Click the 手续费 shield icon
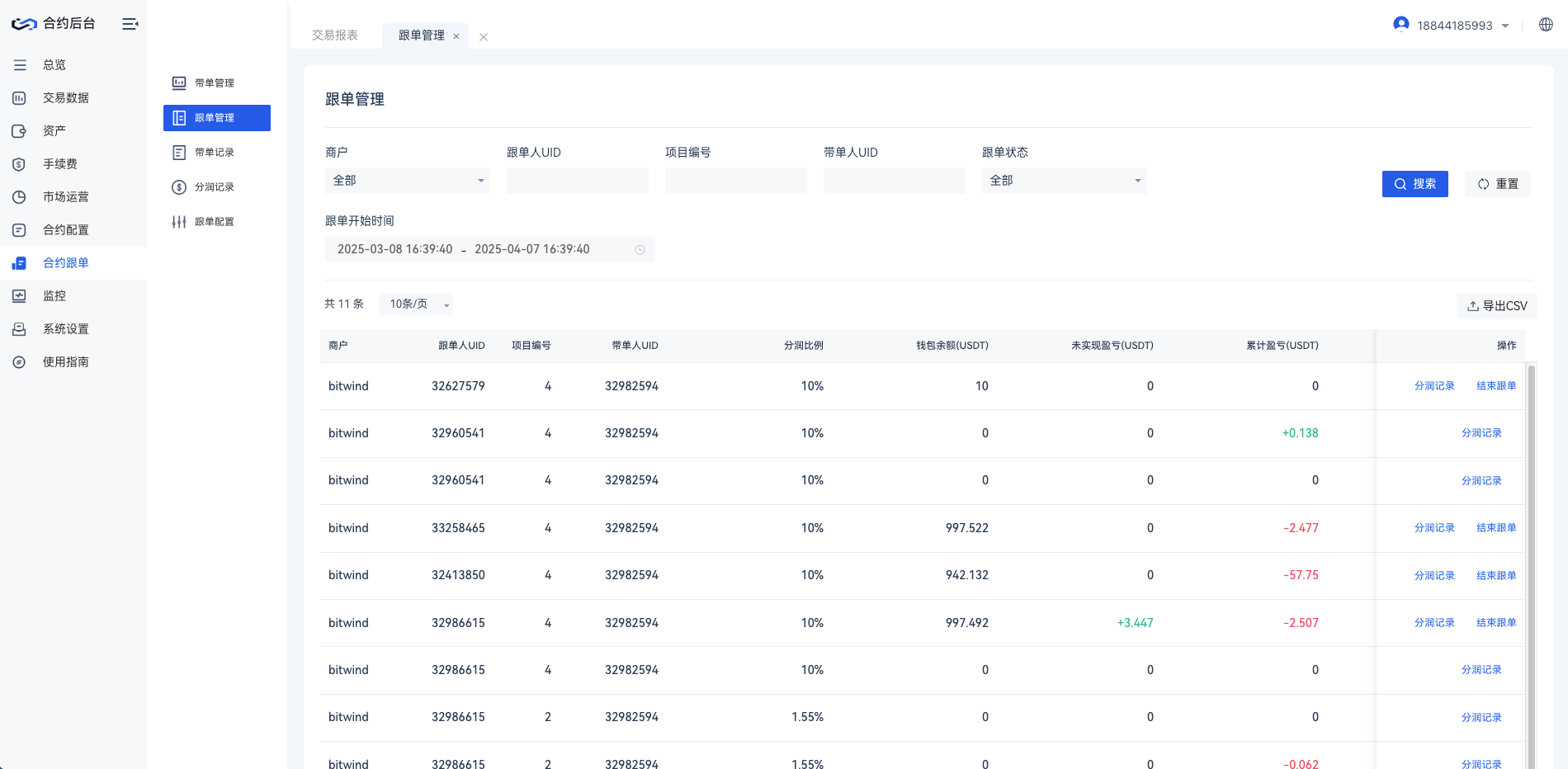The height and width of the screenshot is (769, 1568). 20,164
